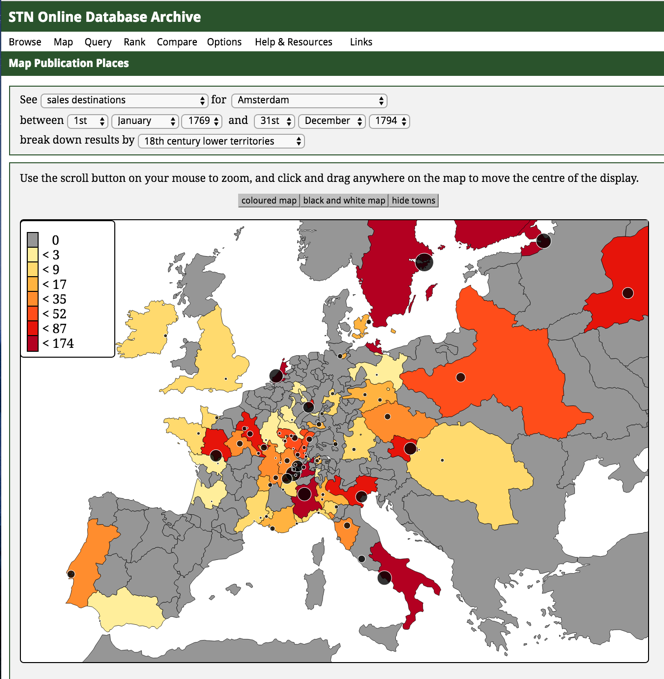Viewport: 664px width, 679px height.
Task: Toggle the hide towns button
Action: click(x=413, y=200)
